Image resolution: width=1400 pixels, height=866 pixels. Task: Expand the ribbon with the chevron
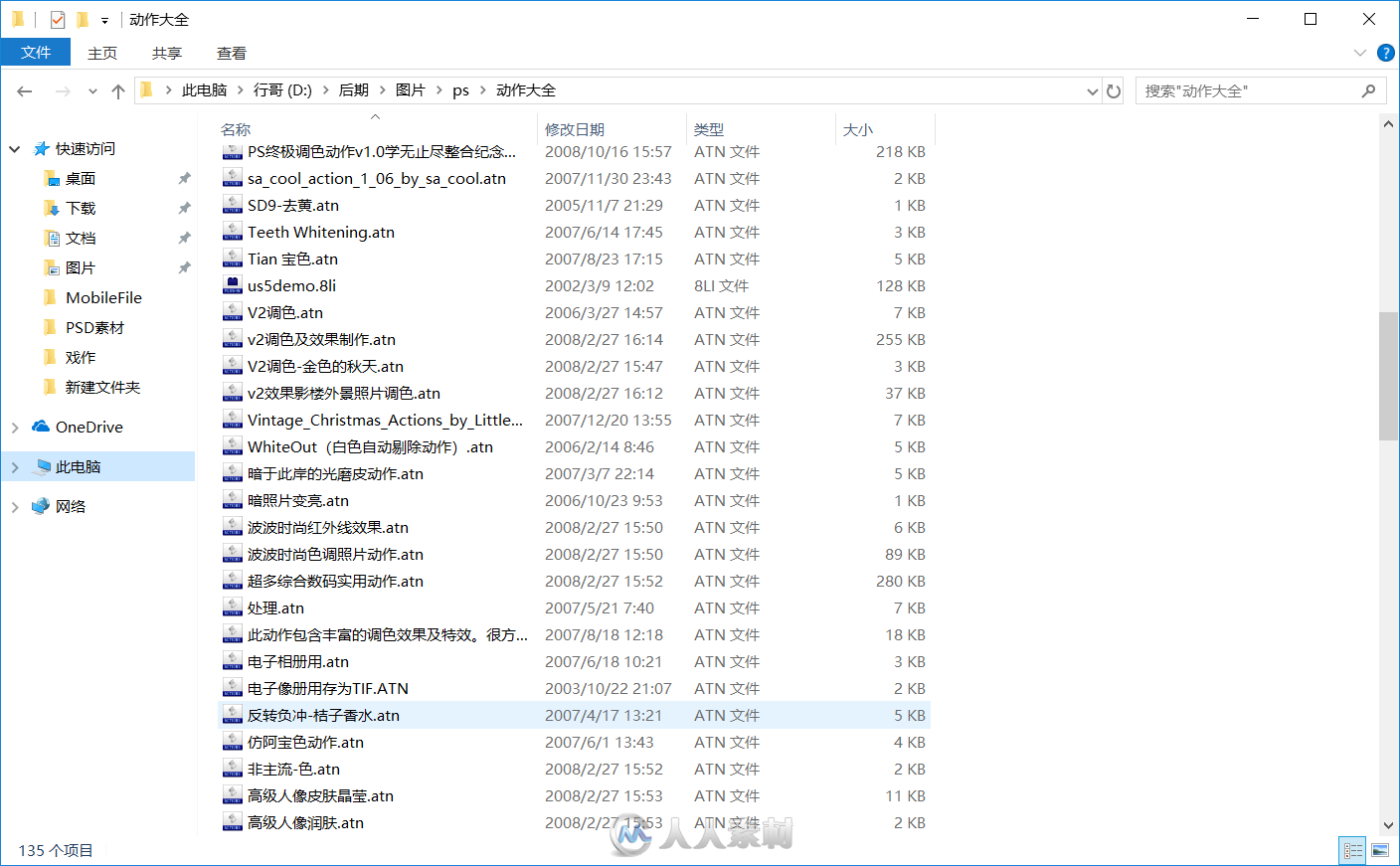1359,53
